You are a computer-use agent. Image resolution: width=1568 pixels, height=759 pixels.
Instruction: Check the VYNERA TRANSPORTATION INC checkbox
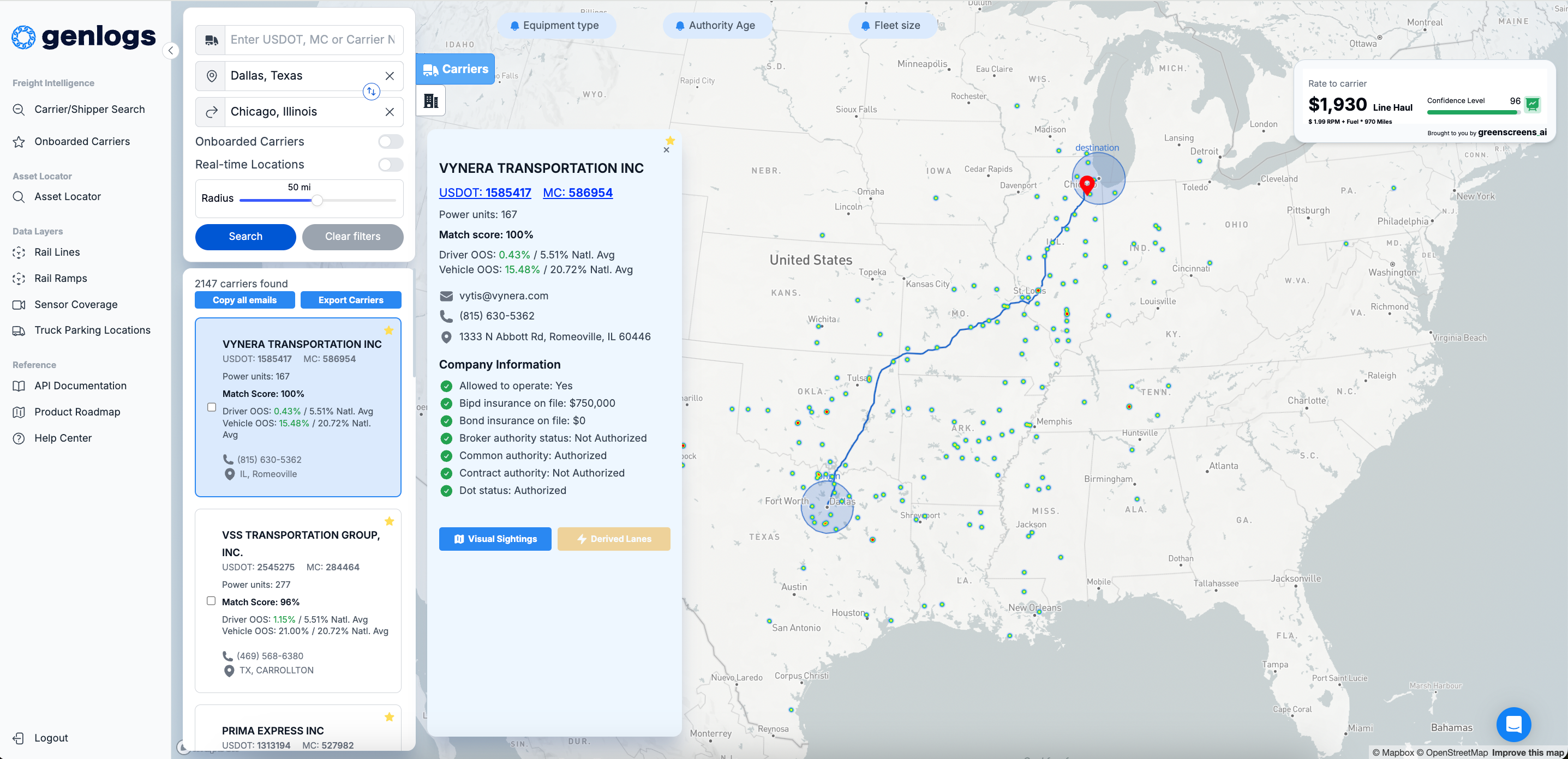click(x=212, y=407)
